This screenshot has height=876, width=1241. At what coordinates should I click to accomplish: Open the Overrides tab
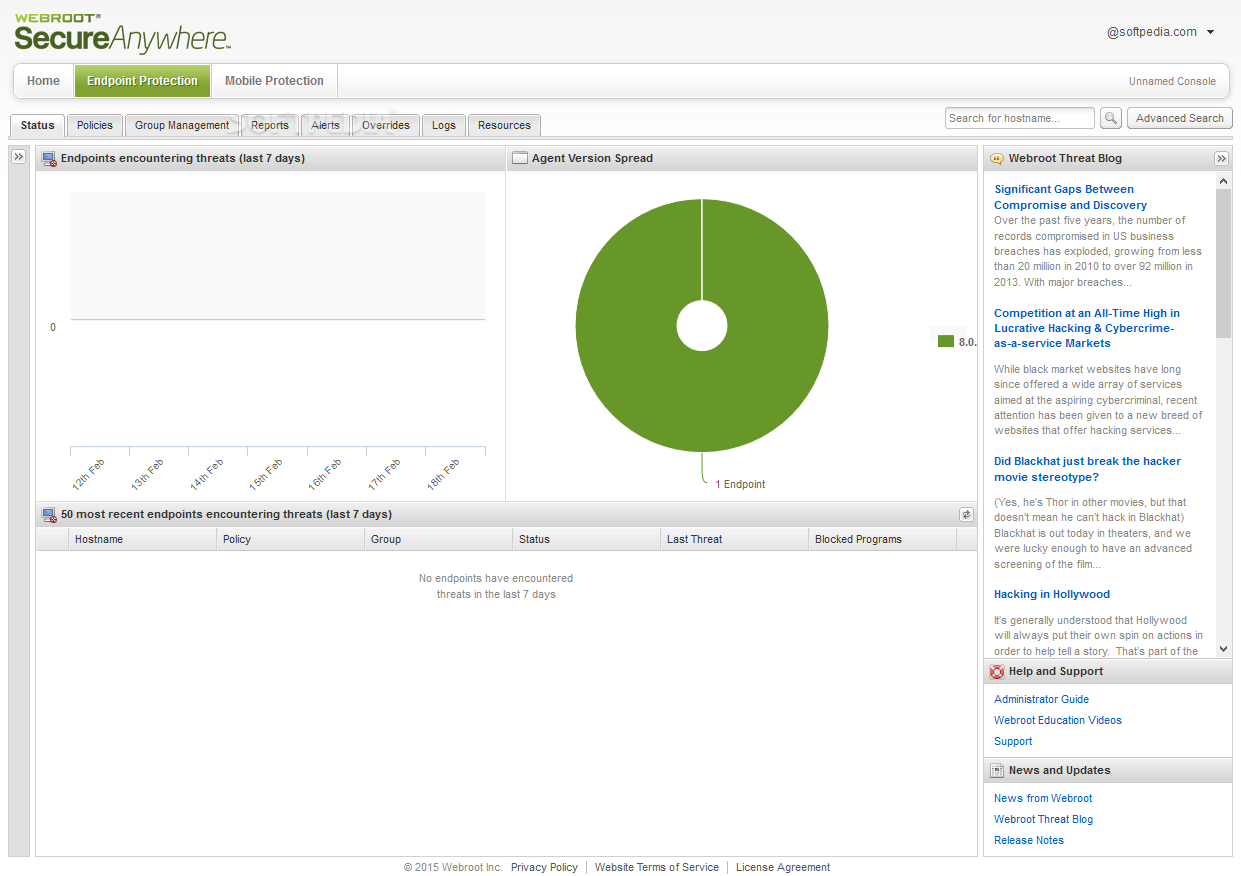386,125
